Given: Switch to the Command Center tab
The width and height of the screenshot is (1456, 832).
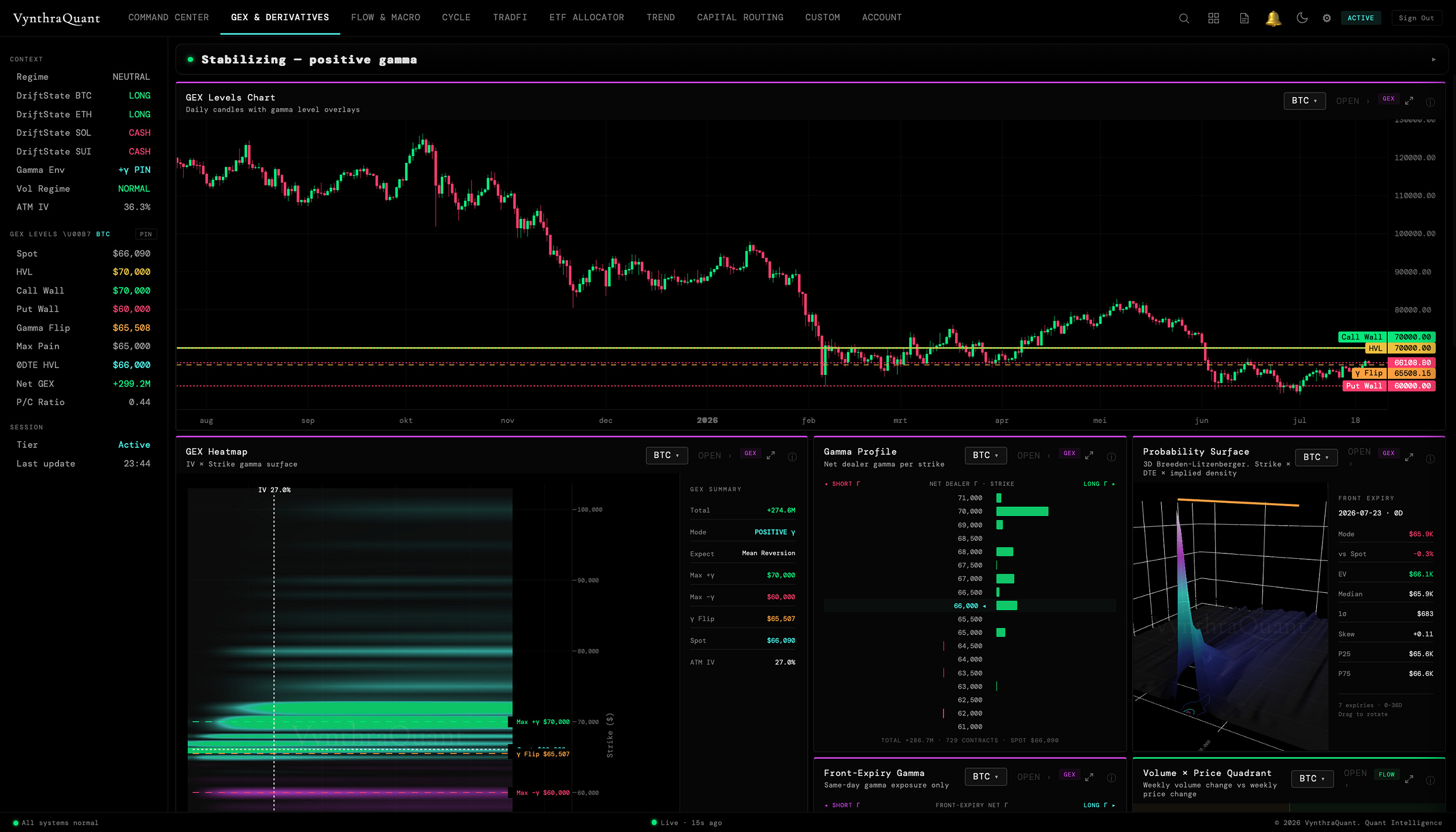Looking at the screenshot, I should click(x=168, y=17).
